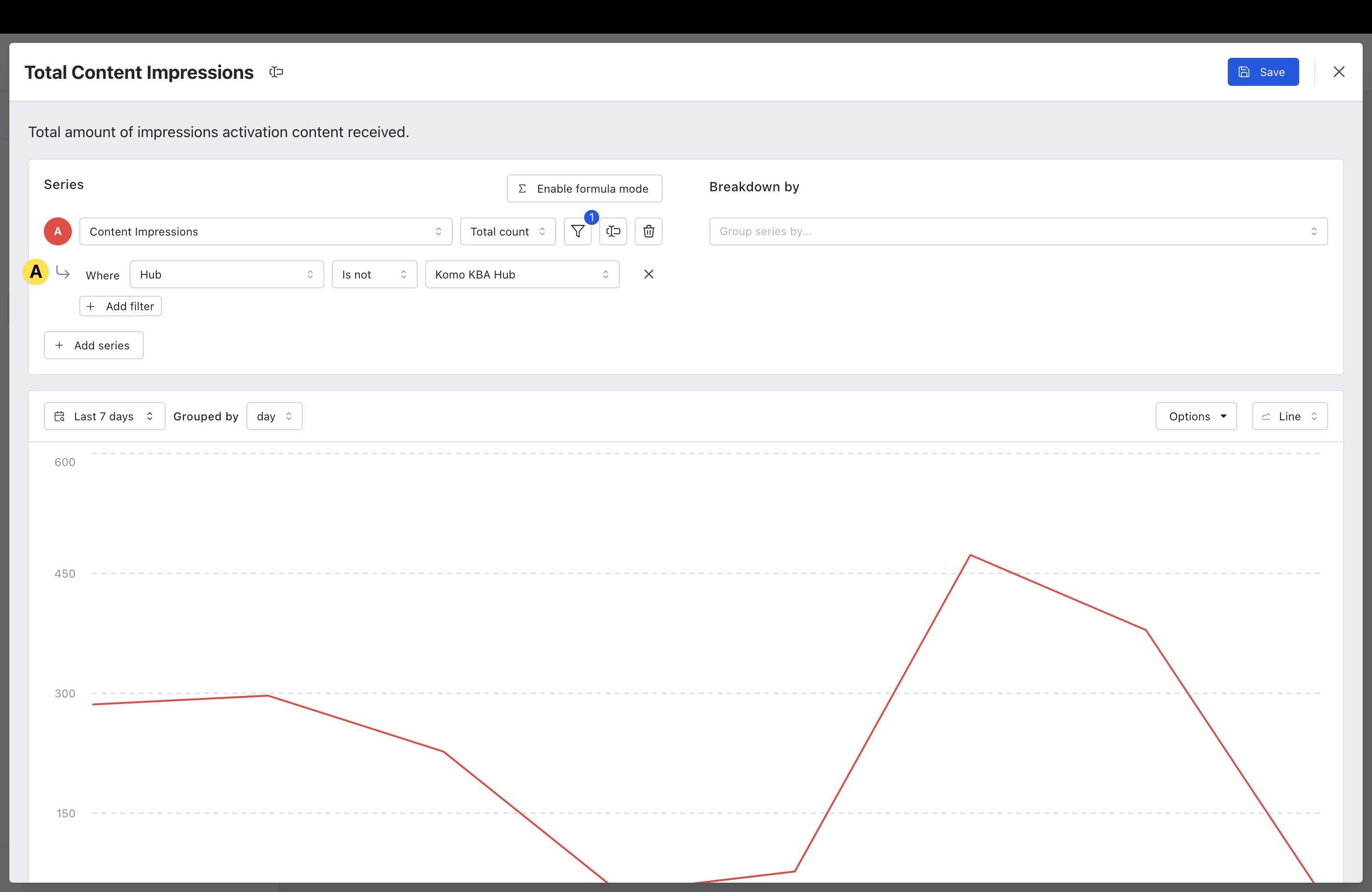Switch chart type from Line
Image resolution: width=1372 pixels, height=892 pixels.
pos(1289,417)
